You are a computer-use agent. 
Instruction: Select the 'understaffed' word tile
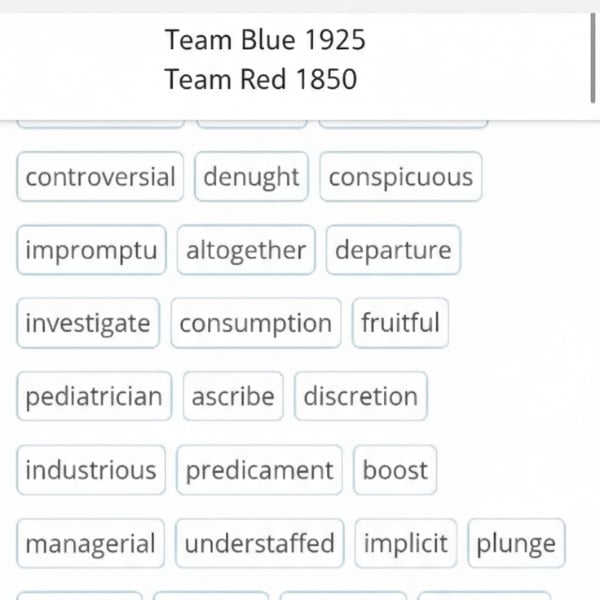(x=259, y=544)
